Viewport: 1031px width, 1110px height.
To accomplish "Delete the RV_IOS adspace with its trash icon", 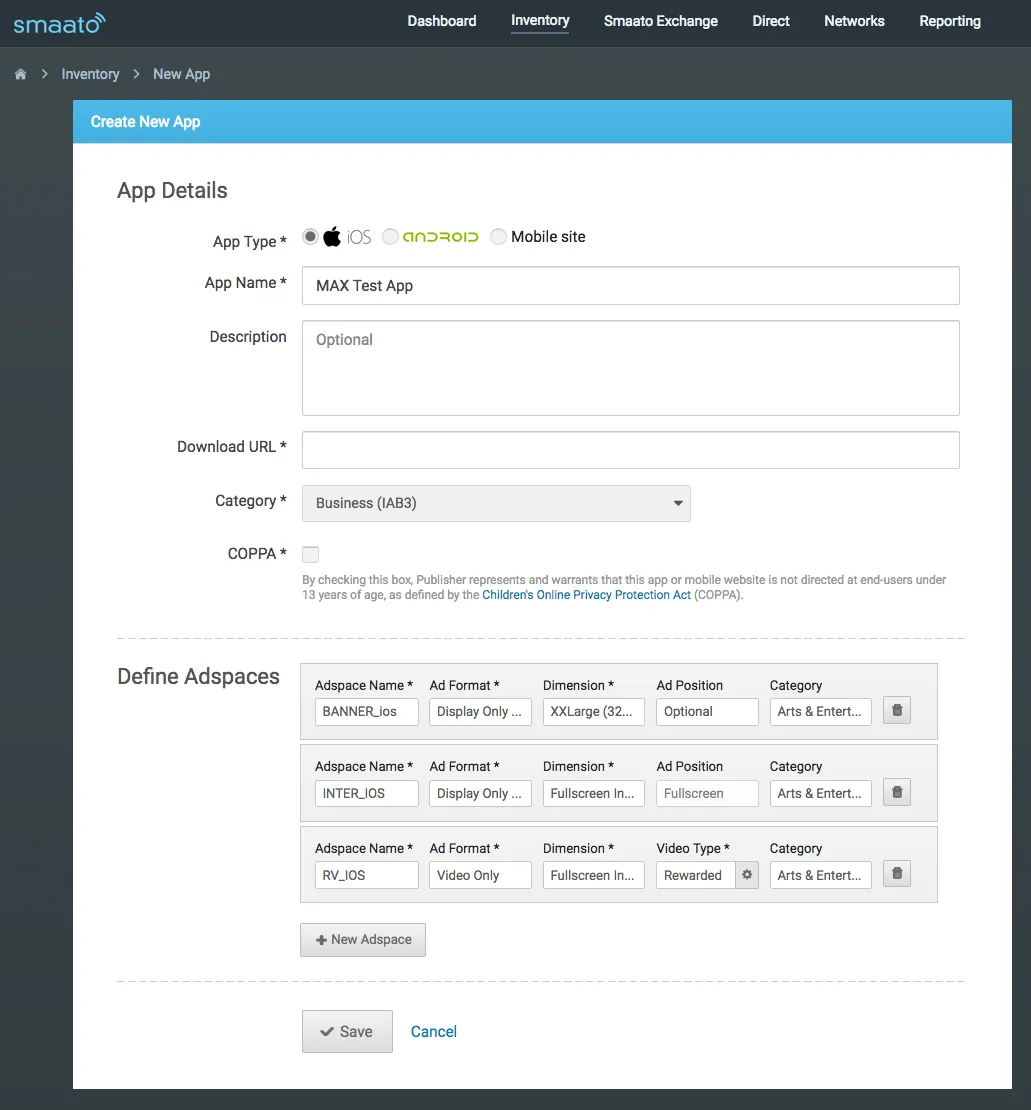I will tap(895, 873).
